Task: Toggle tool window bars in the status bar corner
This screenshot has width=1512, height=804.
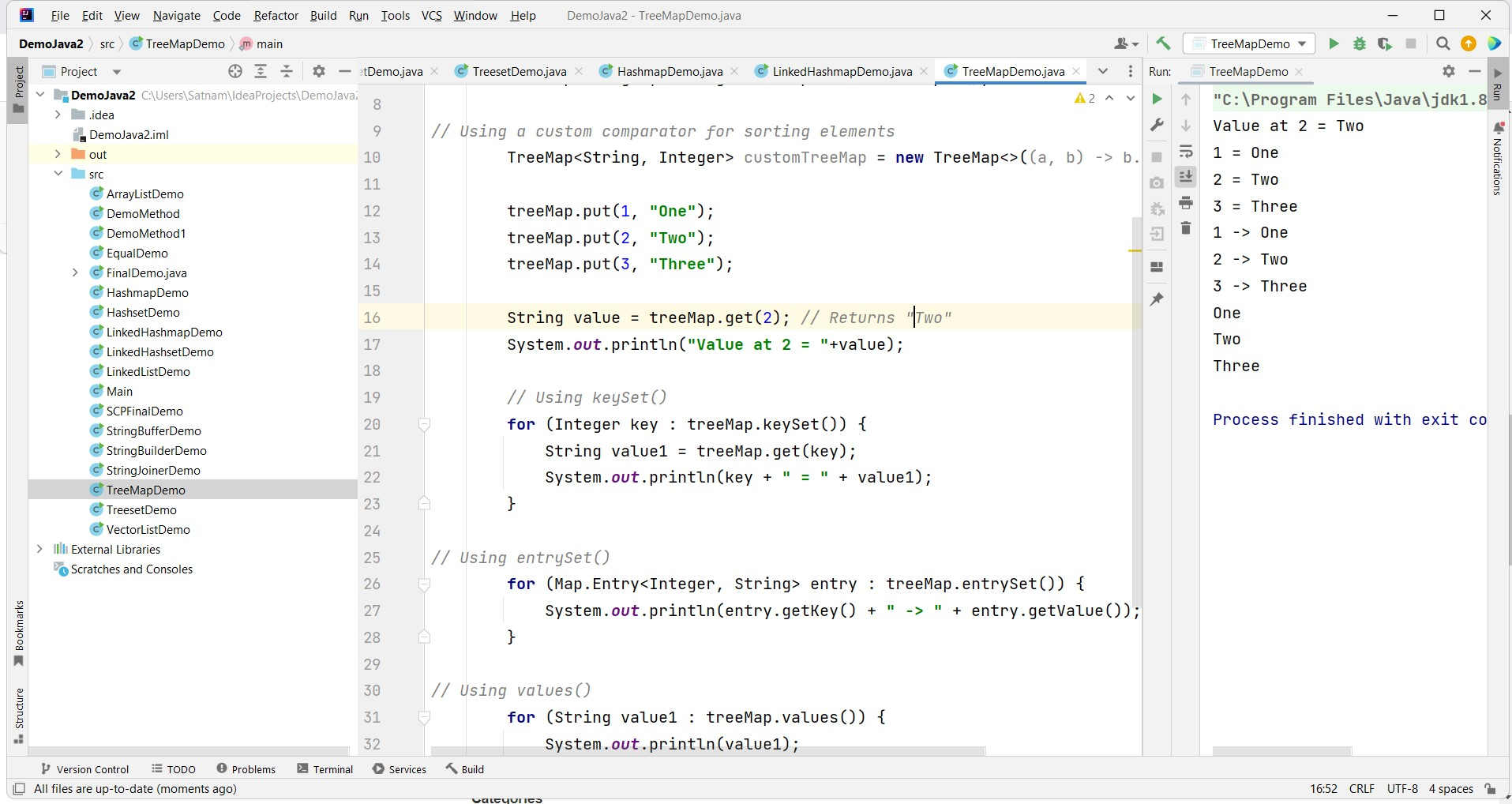Action: click(x=19, y=789)
